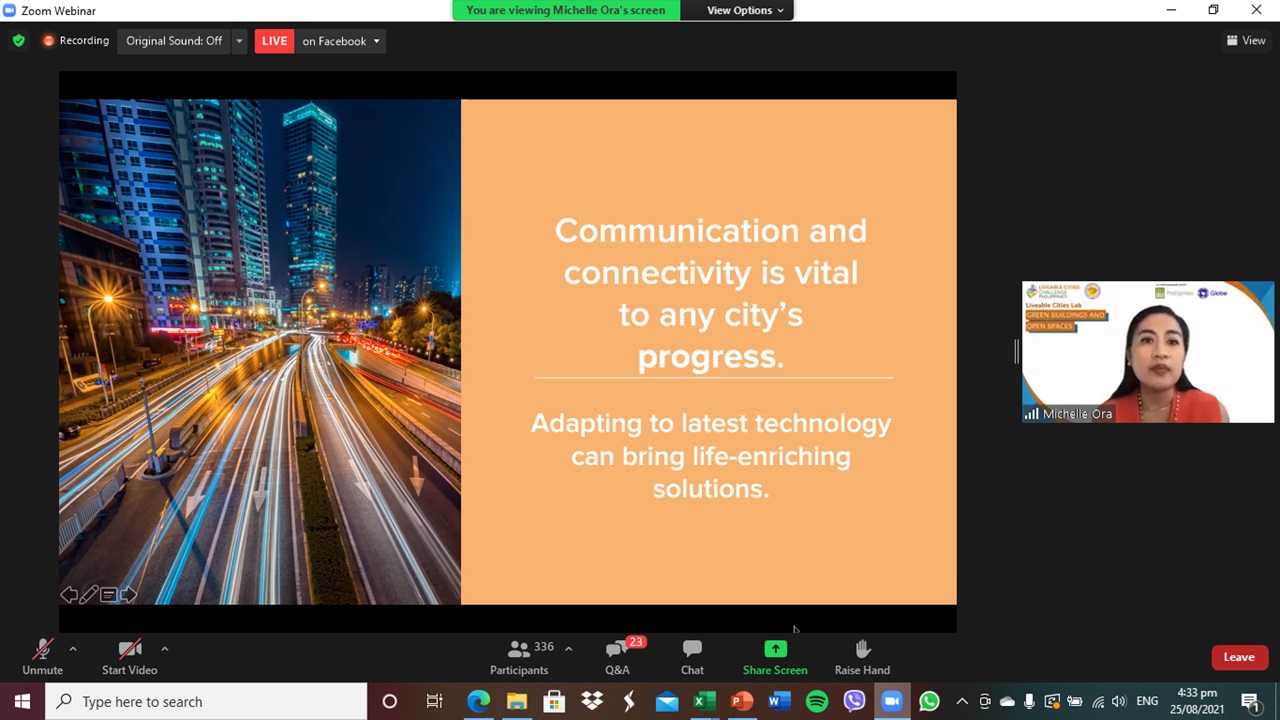Toggle Original Sound: Off button
Image resolution: width=1280 pixels, height=720 pixels.
174,41
